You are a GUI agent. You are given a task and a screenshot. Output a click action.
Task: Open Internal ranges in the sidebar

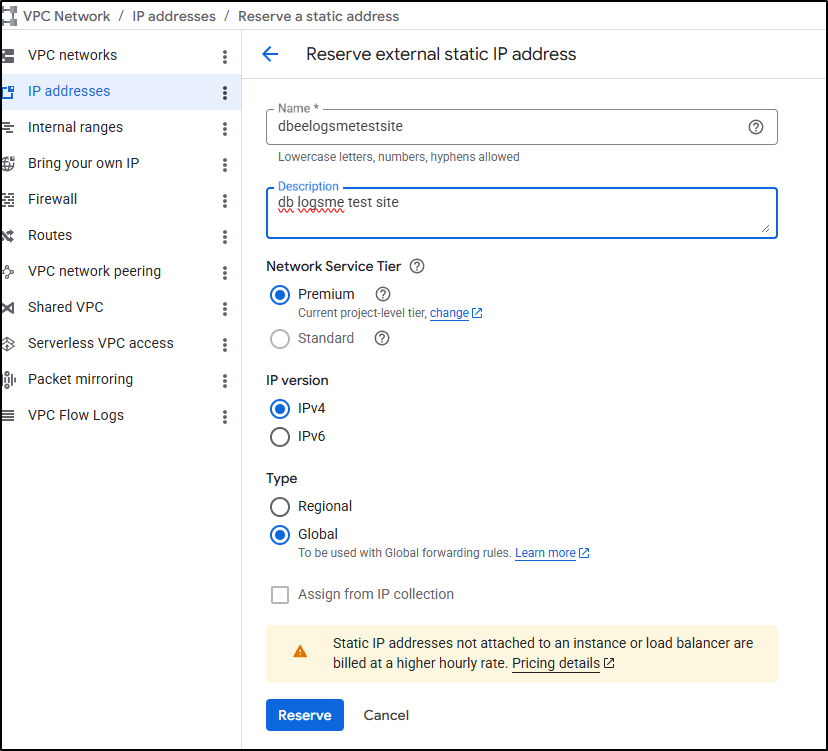(75, 127)
